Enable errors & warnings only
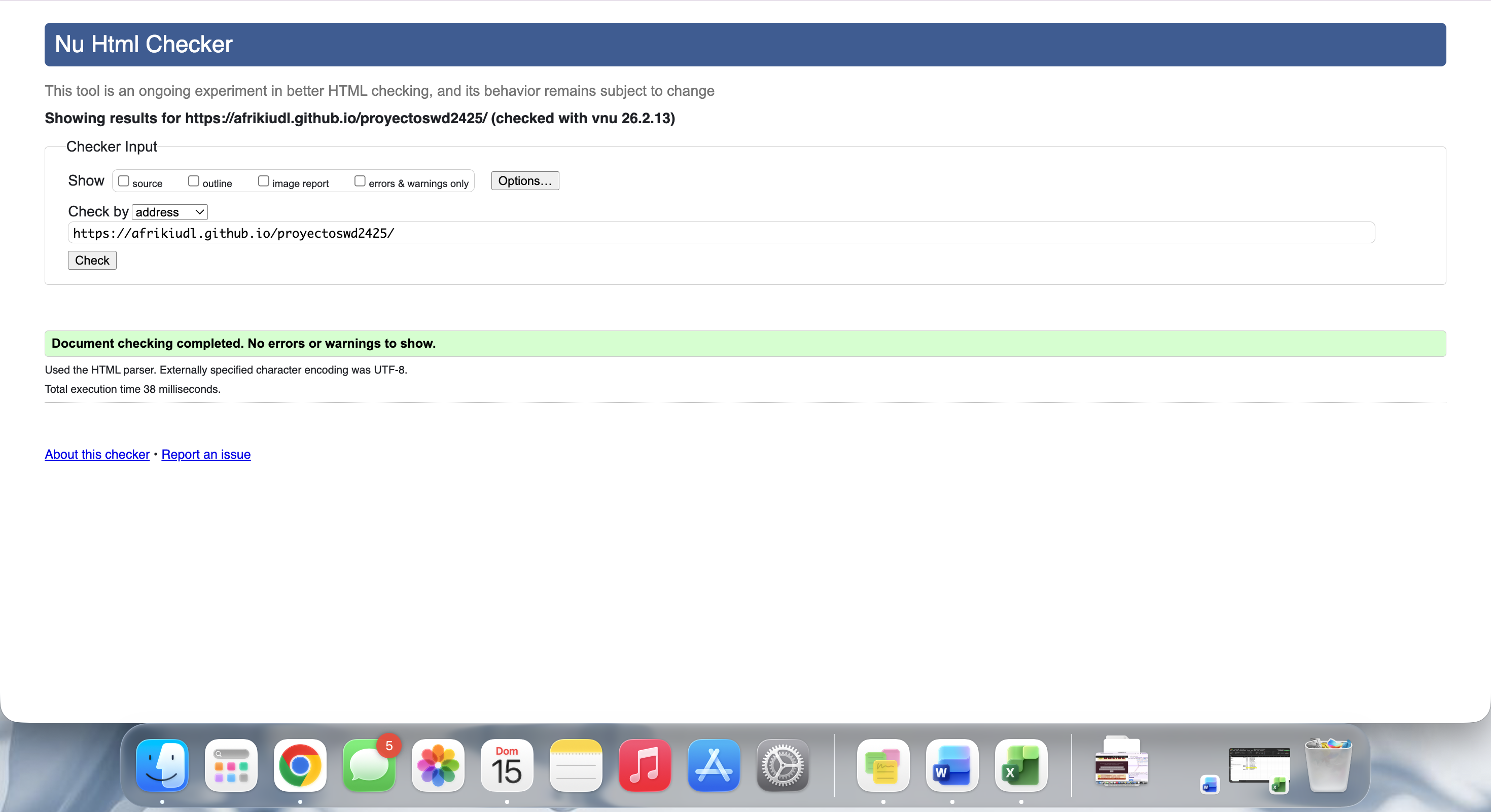 360,181
